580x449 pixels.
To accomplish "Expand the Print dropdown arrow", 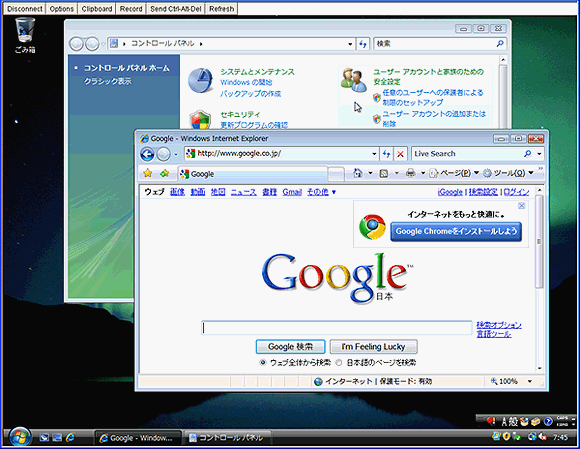I will [423, 173].
